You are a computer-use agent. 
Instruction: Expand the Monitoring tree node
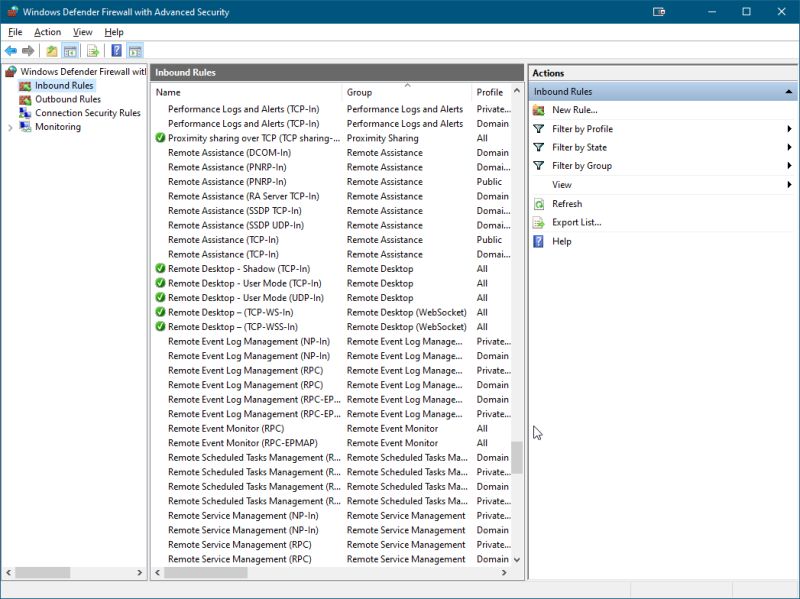tap(10, 128)
